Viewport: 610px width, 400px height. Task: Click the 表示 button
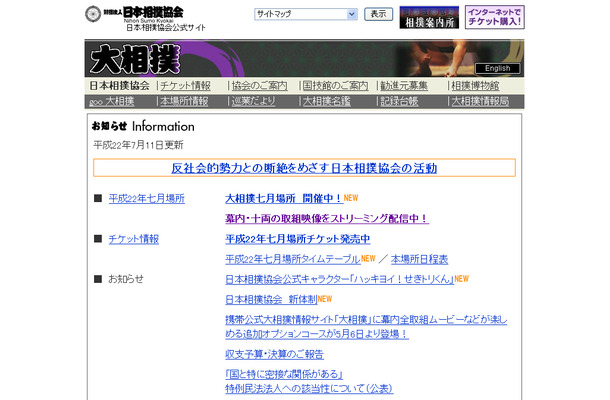pyautogui.click(x=379, y=14)
